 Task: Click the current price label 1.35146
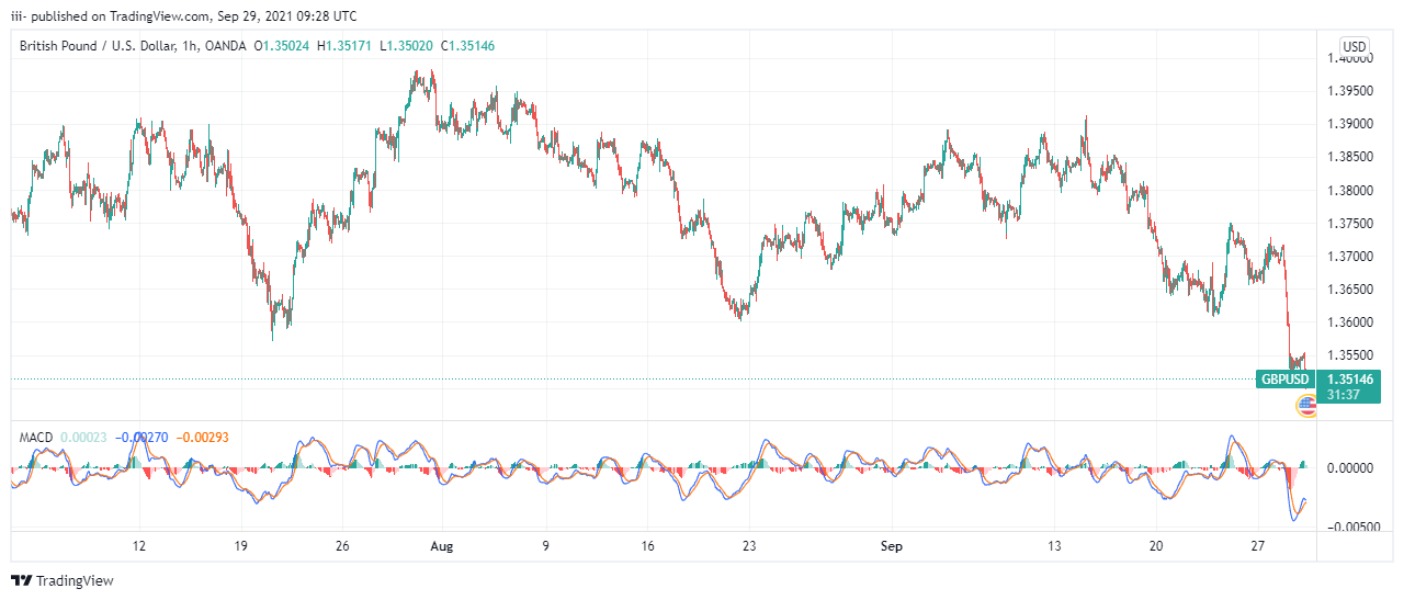point(1349,379)
